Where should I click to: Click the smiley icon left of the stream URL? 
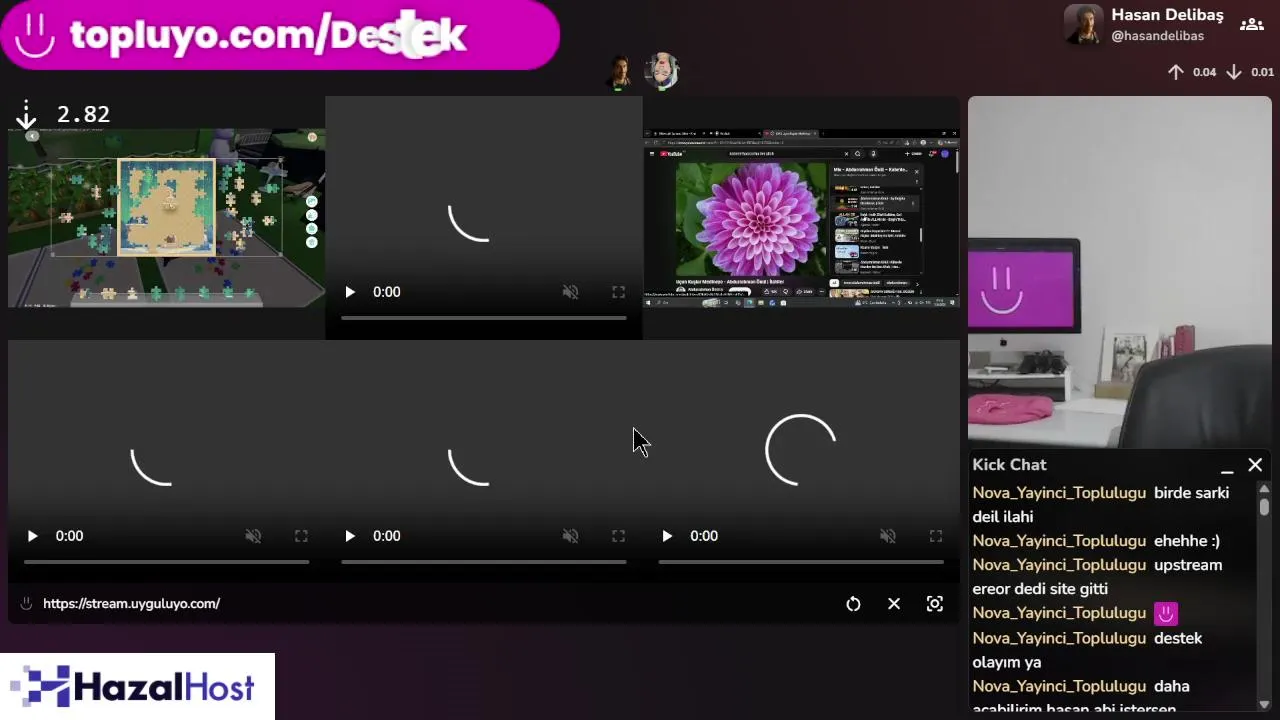tap(26, 604)
